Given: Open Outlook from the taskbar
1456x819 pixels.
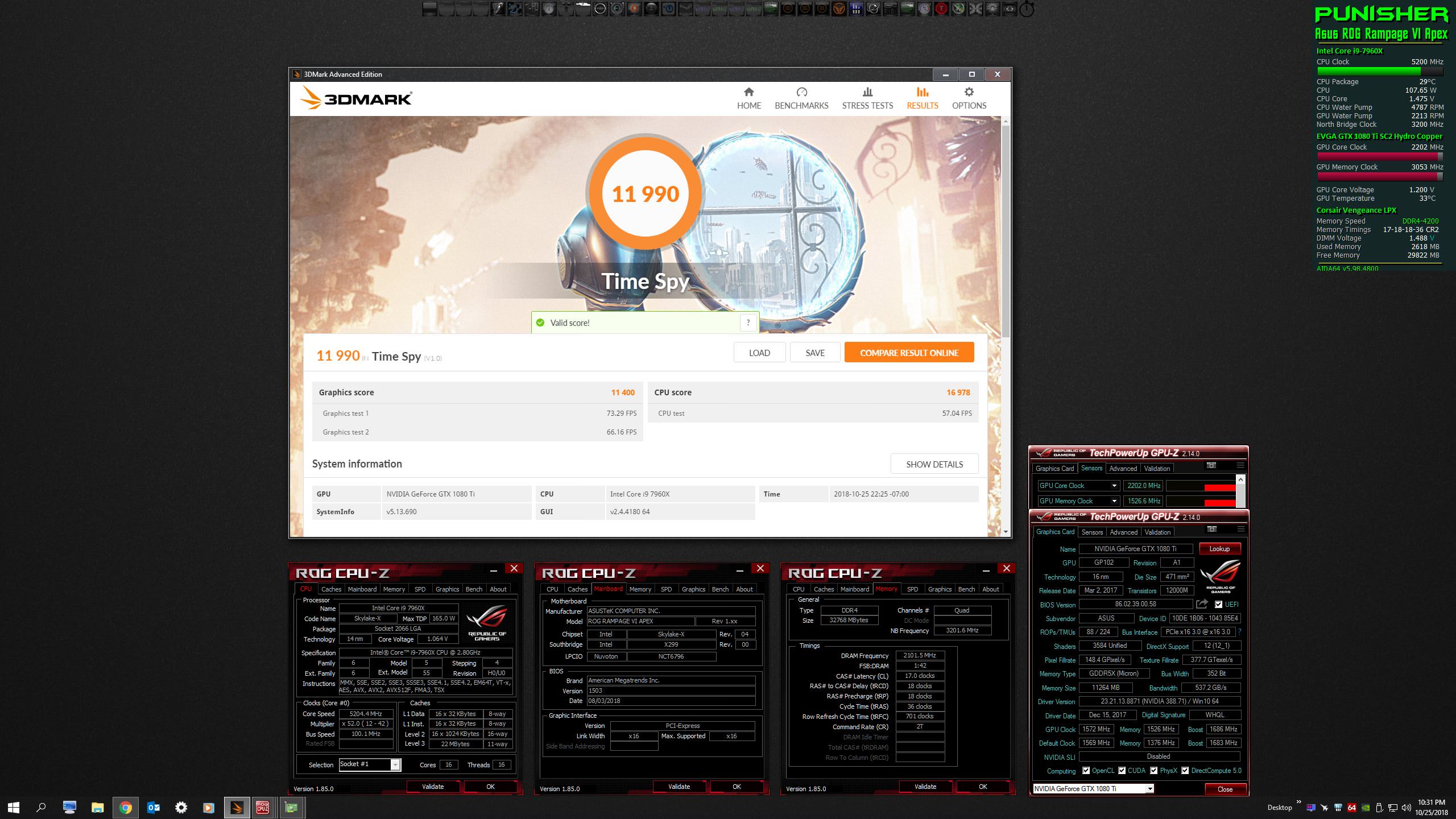Looking at the screenshot, I should [154, 807].
